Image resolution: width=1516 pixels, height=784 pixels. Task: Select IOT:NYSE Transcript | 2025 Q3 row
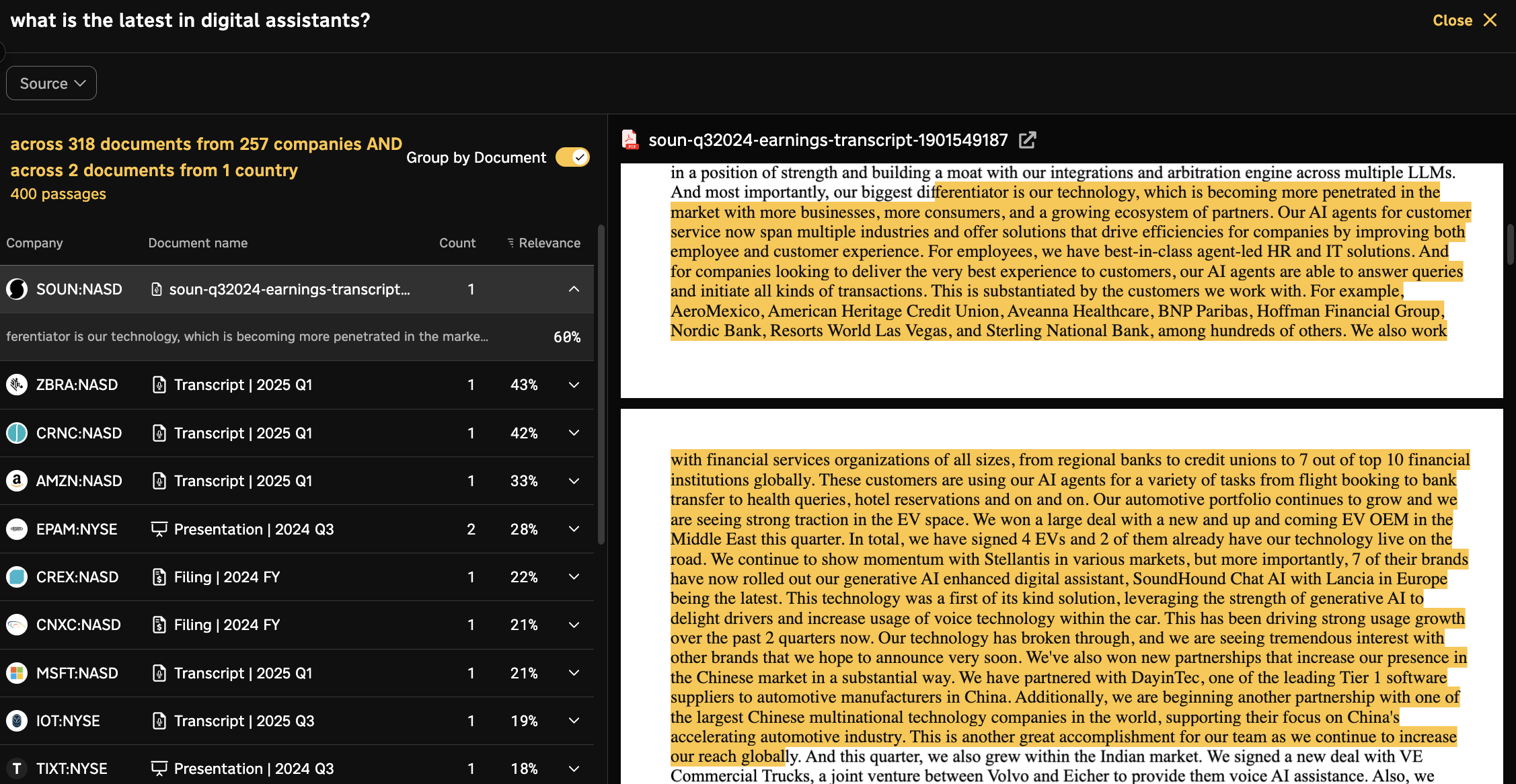tap(297, 721)
